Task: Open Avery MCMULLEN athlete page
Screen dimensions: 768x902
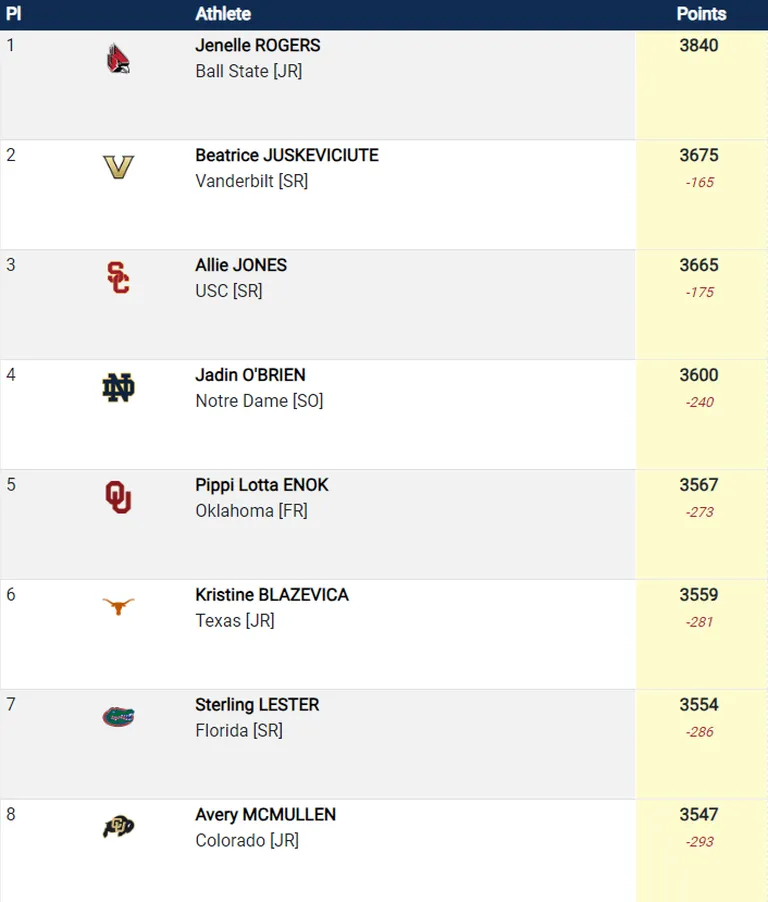Action: coord(266,815)
